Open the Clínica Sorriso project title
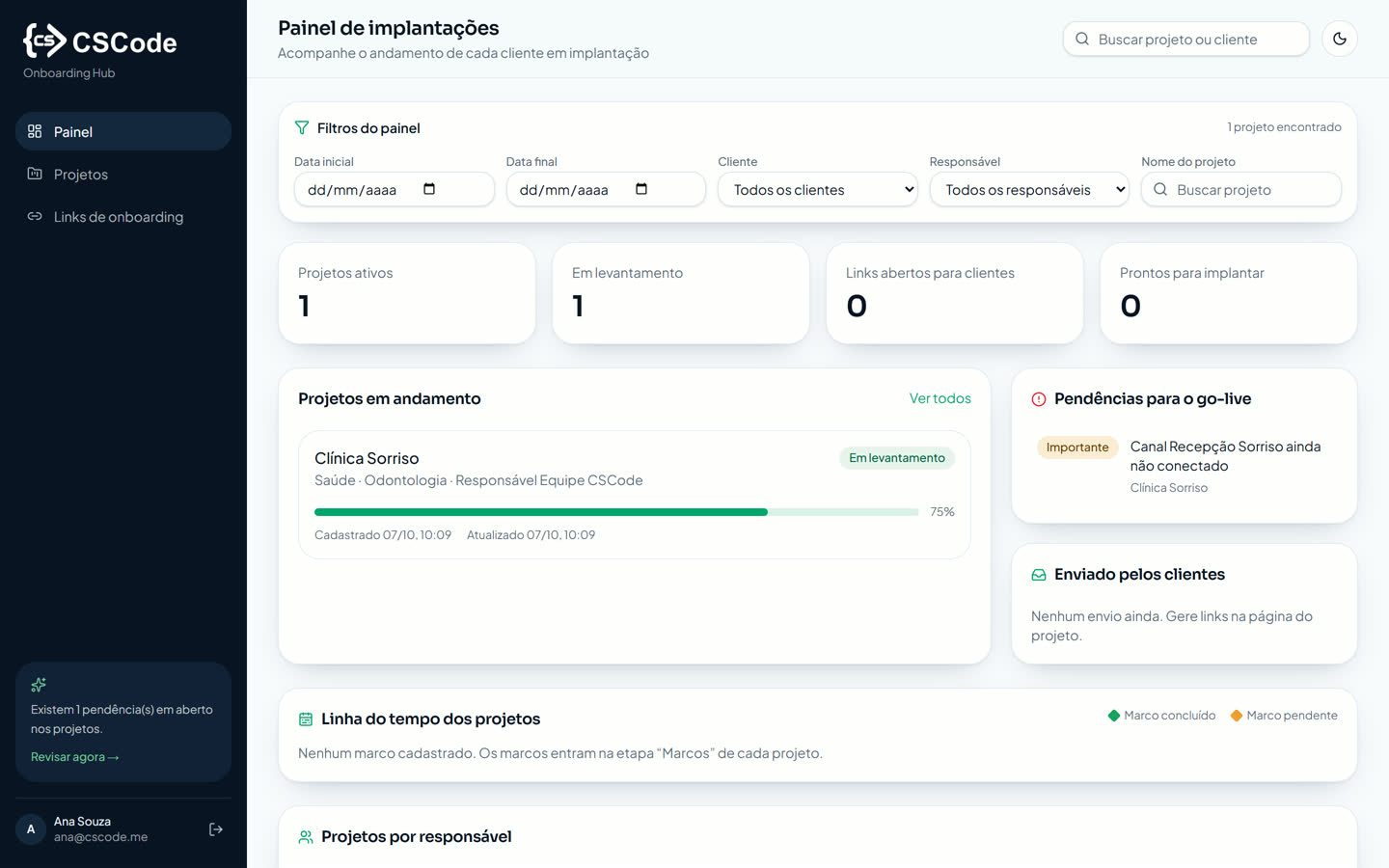 tap(367, 458)
